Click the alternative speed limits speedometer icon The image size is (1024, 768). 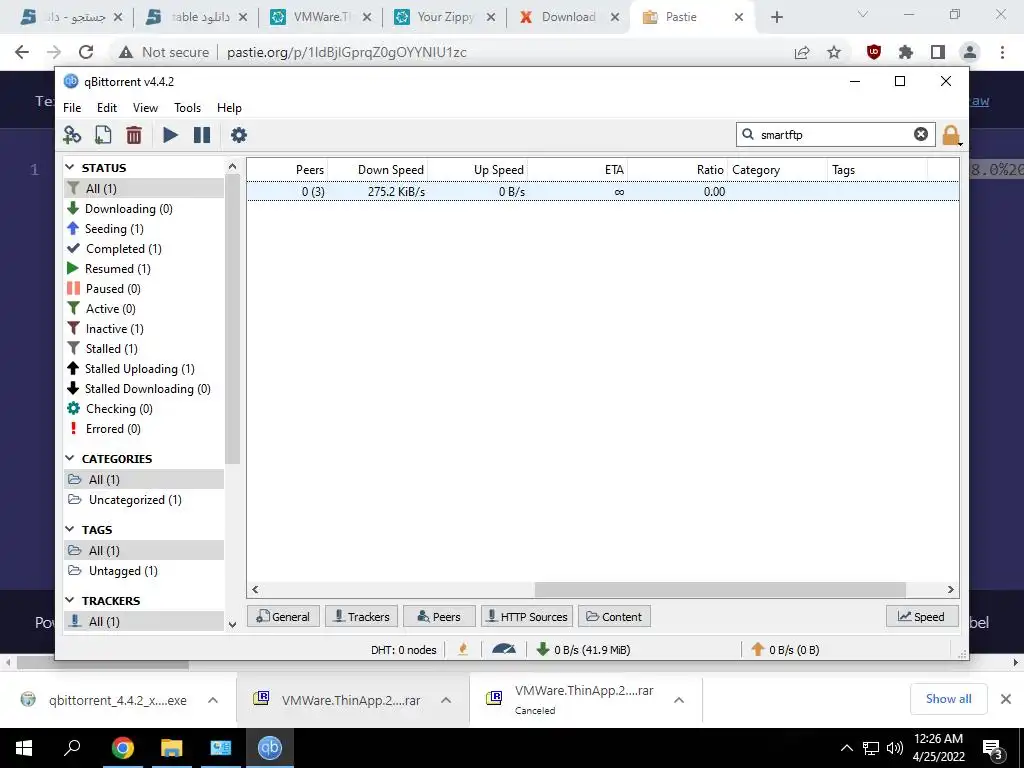tap(504, 649)
